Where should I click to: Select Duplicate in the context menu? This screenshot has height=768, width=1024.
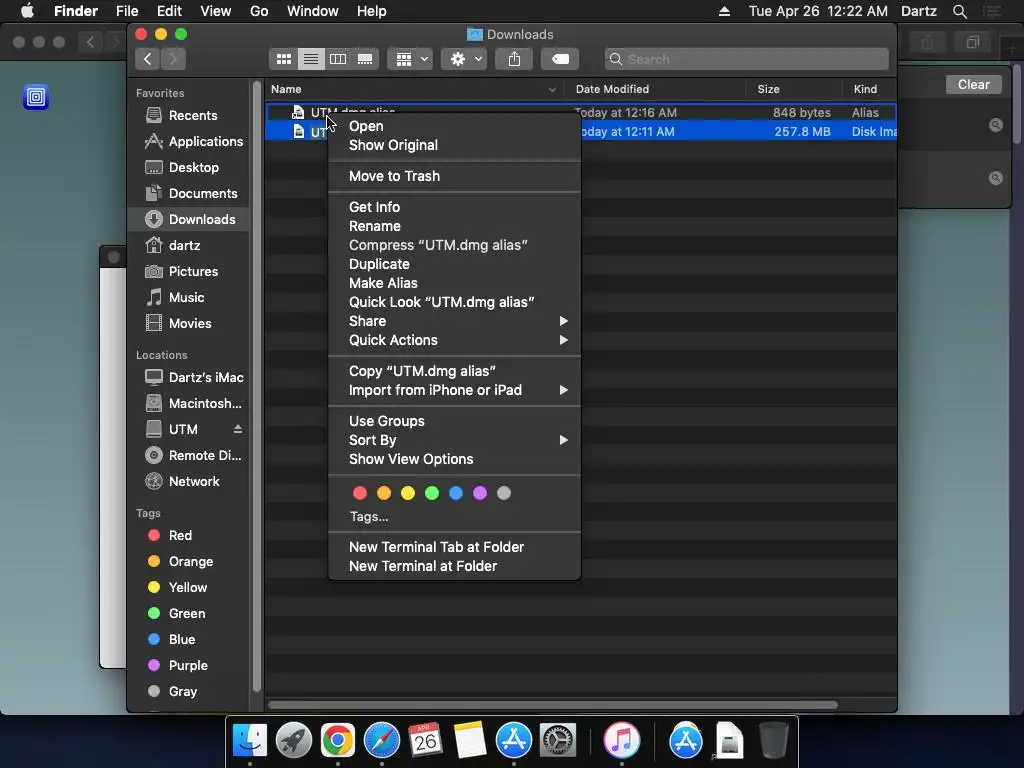point(454,264)
